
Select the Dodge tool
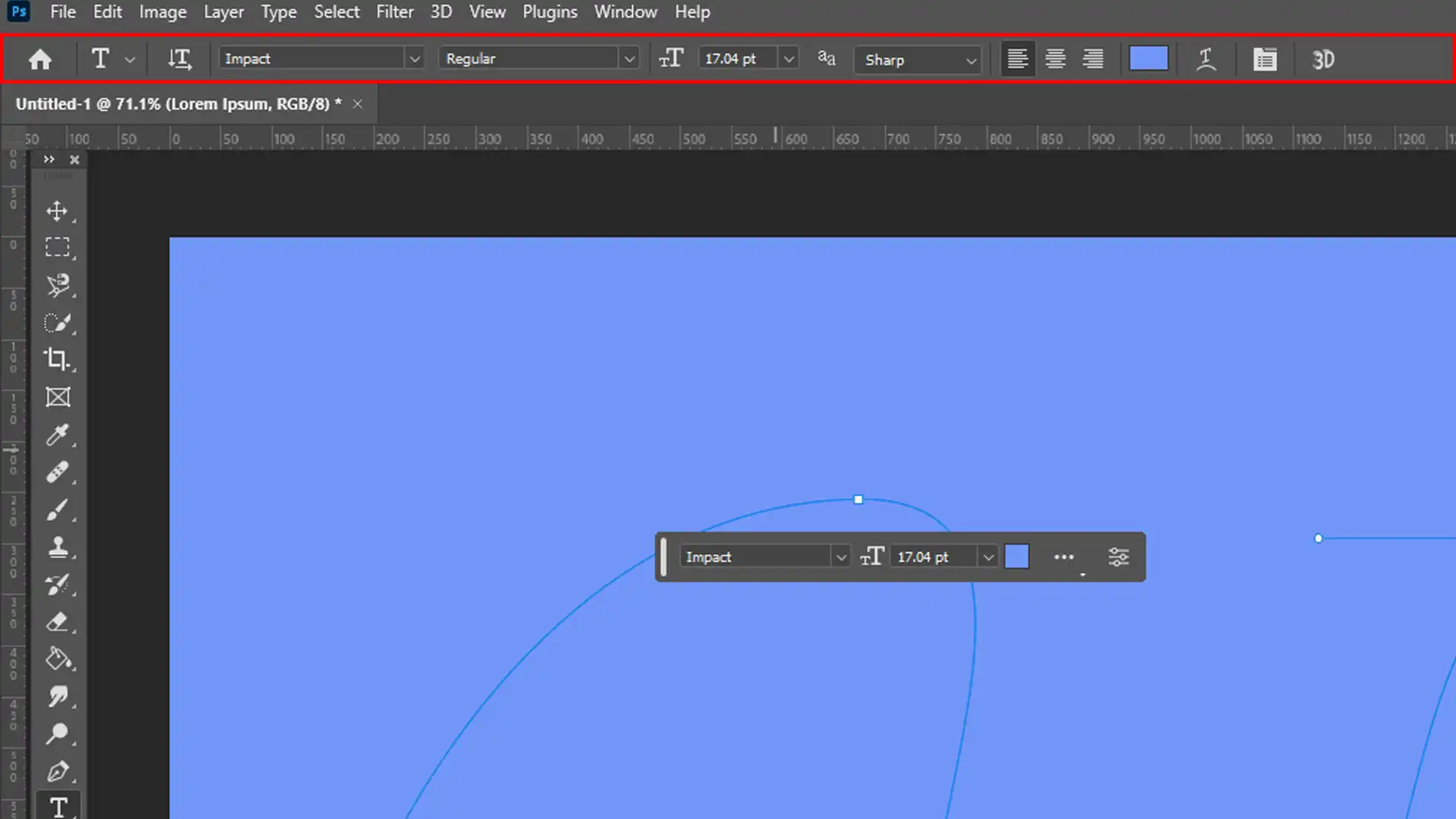point(58,733)
